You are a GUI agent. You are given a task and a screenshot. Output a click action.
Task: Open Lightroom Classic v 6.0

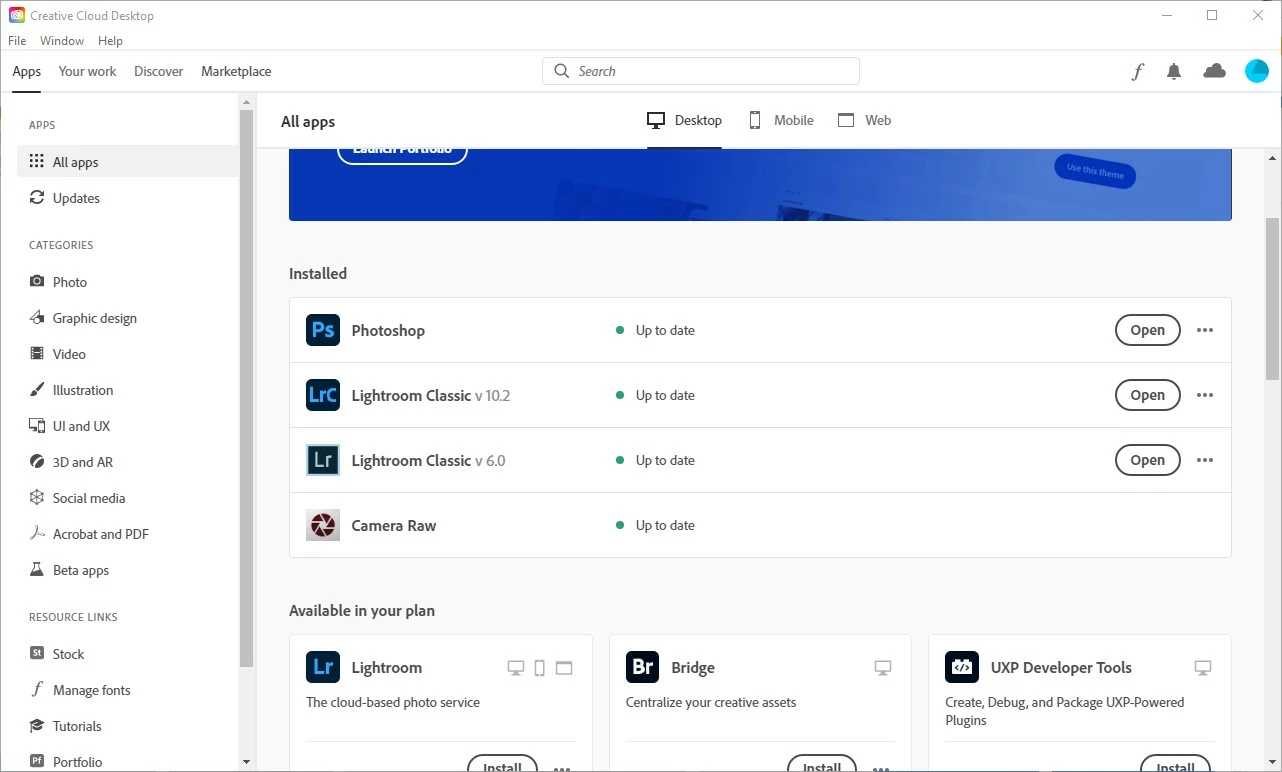click(1148, 460)
